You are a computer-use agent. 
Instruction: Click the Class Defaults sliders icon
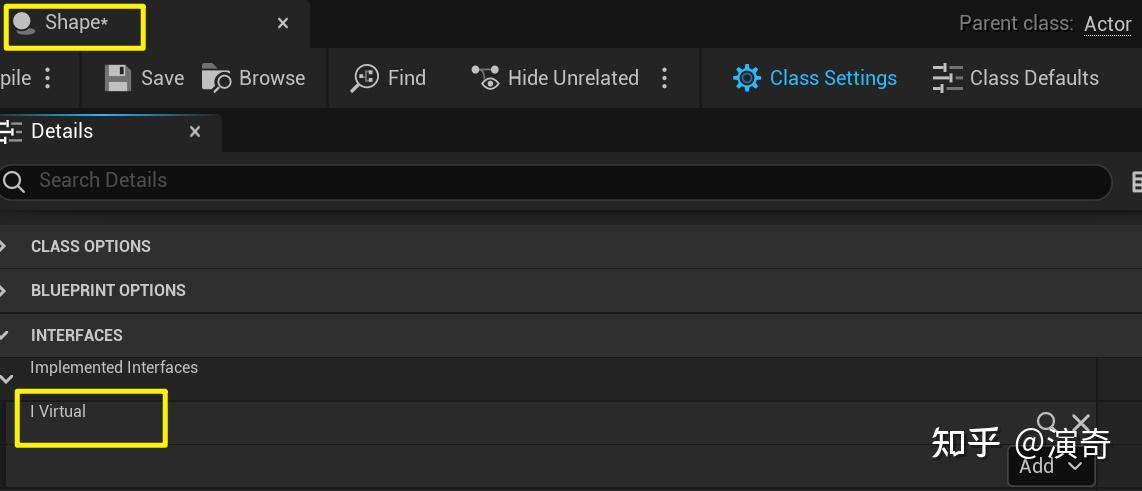point(947,78)
